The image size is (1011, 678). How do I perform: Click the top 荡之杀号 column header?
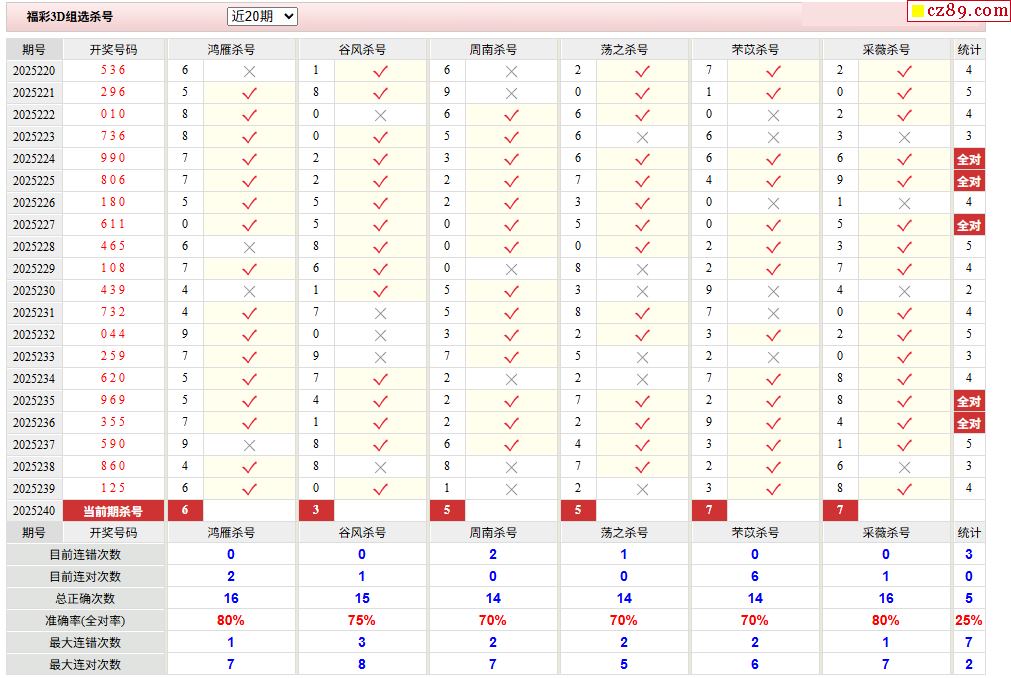(624, 50)
